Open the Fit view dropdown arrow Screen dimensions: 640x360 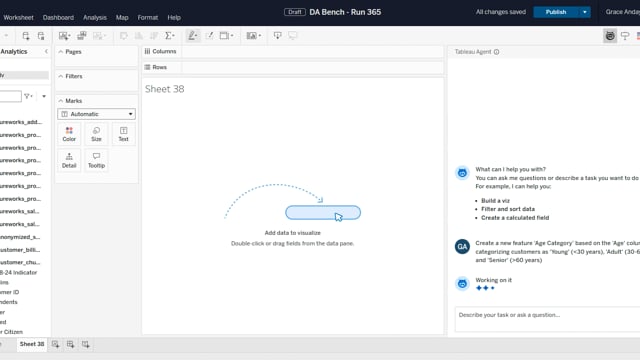(x=232, y=36)
